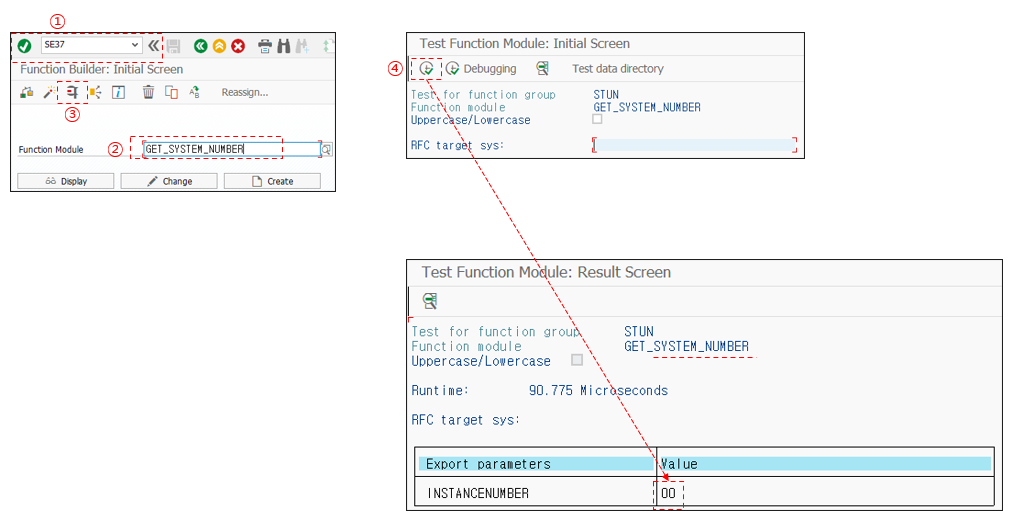Click the blue Information icon
The width and height of the screenshot is (1011, 518).
click(x=119, y=92)
